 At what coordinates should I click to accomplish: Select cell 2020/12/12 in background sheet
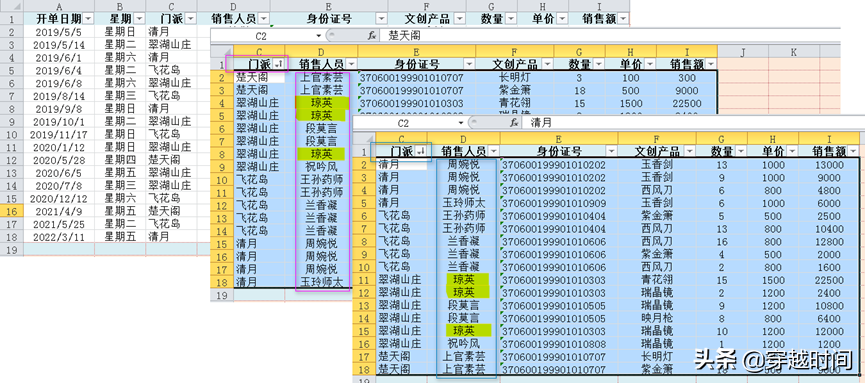tap(59, 198)
